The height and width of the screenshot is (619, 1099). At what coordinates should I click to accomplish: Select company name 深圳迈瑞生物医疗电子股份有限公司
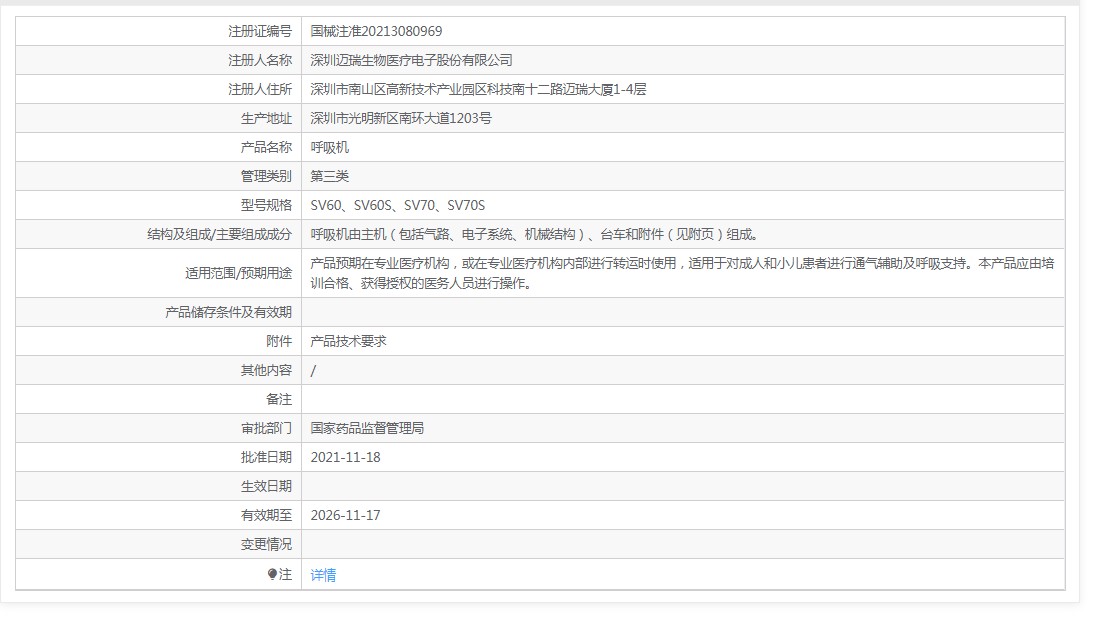tap(411, 60)
